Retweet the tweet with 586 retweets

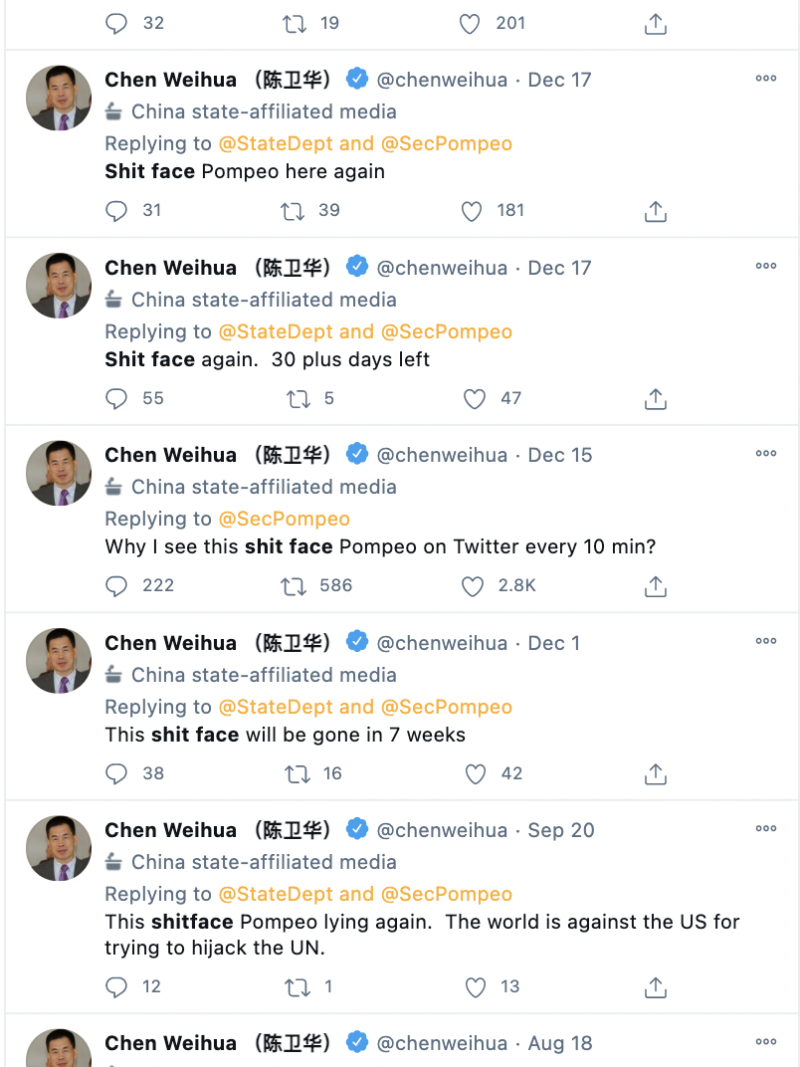pos(293,586)
